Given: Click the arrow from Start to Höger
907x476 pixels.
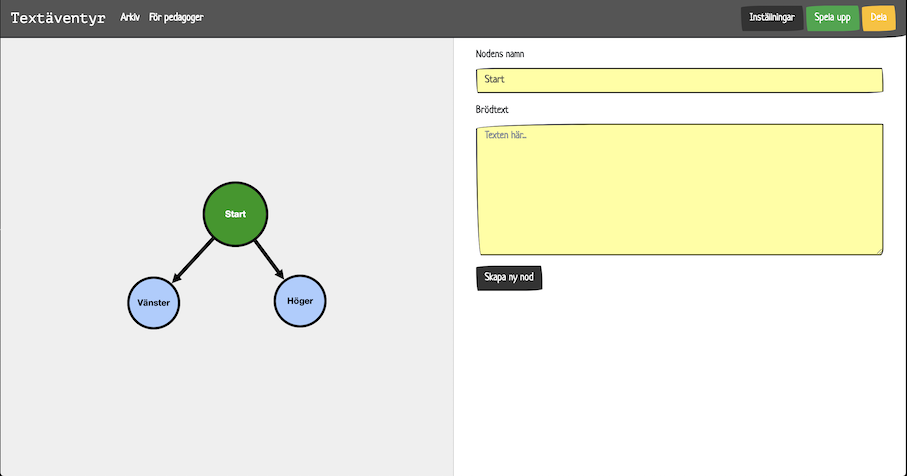Looking at the screenshot, I should pyautogui.click(x=269, y=259).
